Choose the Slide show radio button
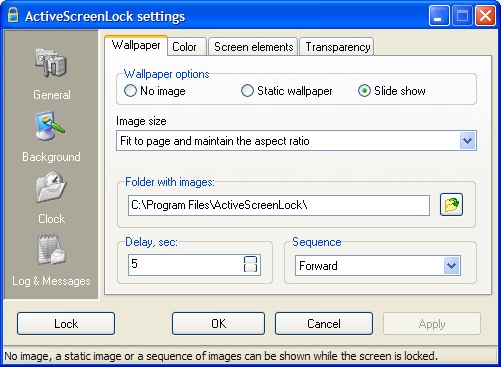 pyautogui.click(x=364, y=91)
